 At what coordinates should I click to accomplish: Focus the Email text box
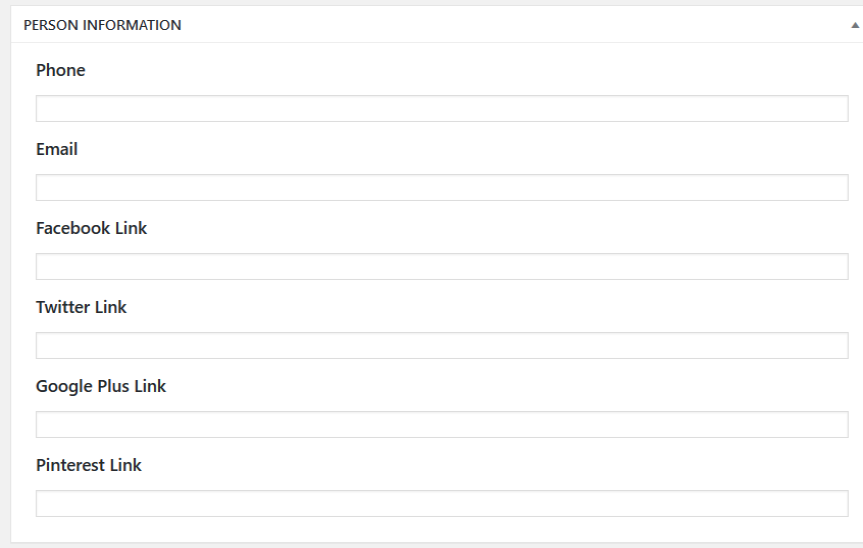(441, 188)
